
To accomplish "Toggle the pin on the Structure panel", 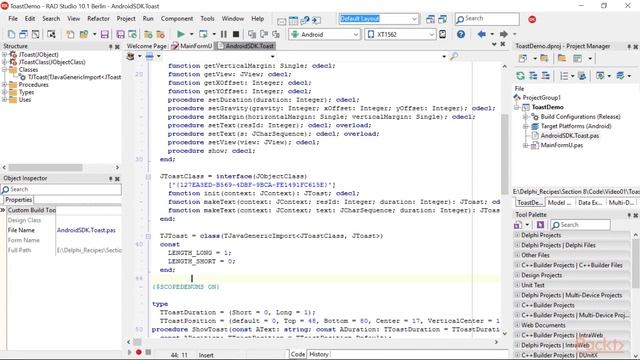I will (111, 47).
